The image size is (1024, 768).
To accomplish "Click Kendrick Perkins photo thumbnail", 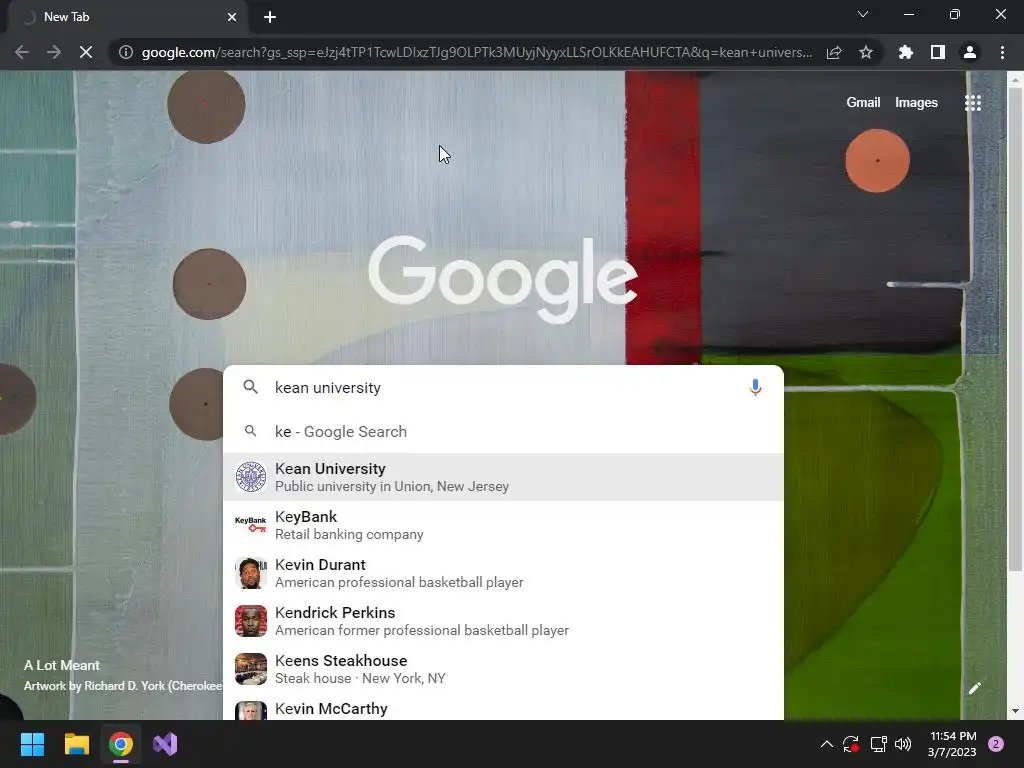I will pyautogui.click(x=251, y=621).
